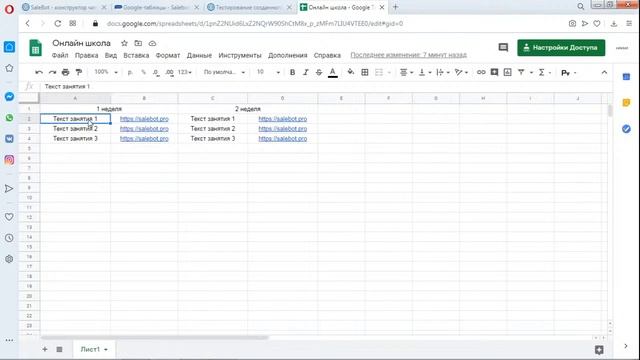The width and height of the screenshot is (640, 360).
Task: Collapse the toolbar with up chevron
Action: 604,72
